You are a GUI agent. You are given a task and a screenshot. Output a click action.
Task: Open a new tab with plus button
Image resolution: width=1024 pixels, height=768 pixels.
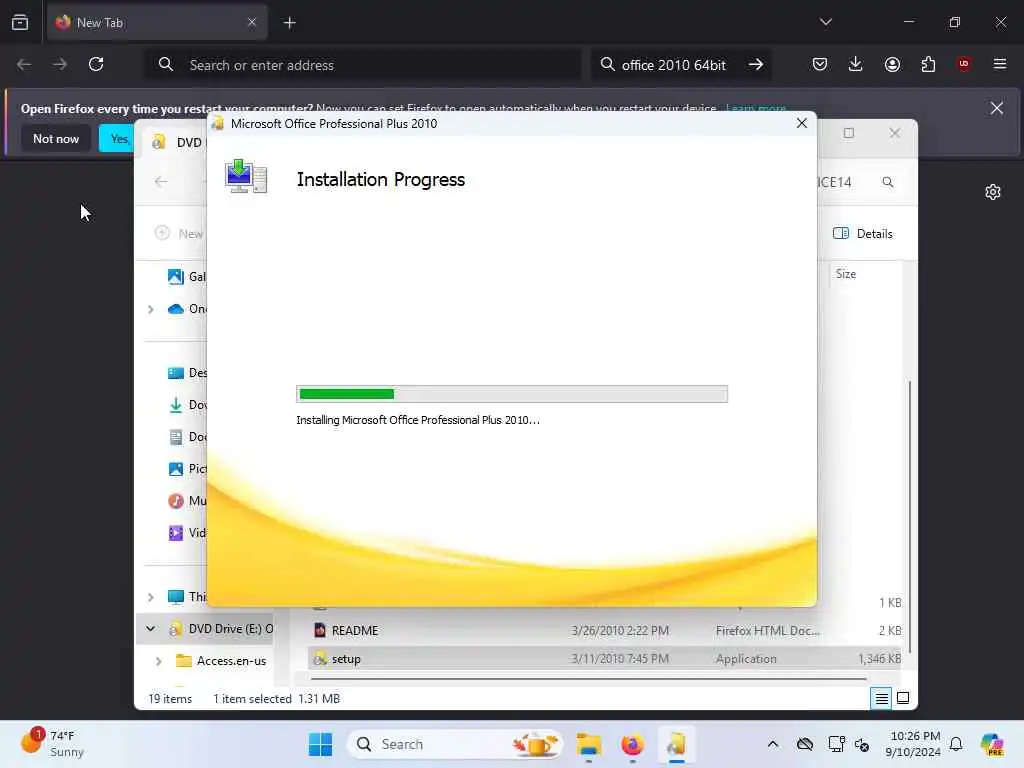coord(289,23)
